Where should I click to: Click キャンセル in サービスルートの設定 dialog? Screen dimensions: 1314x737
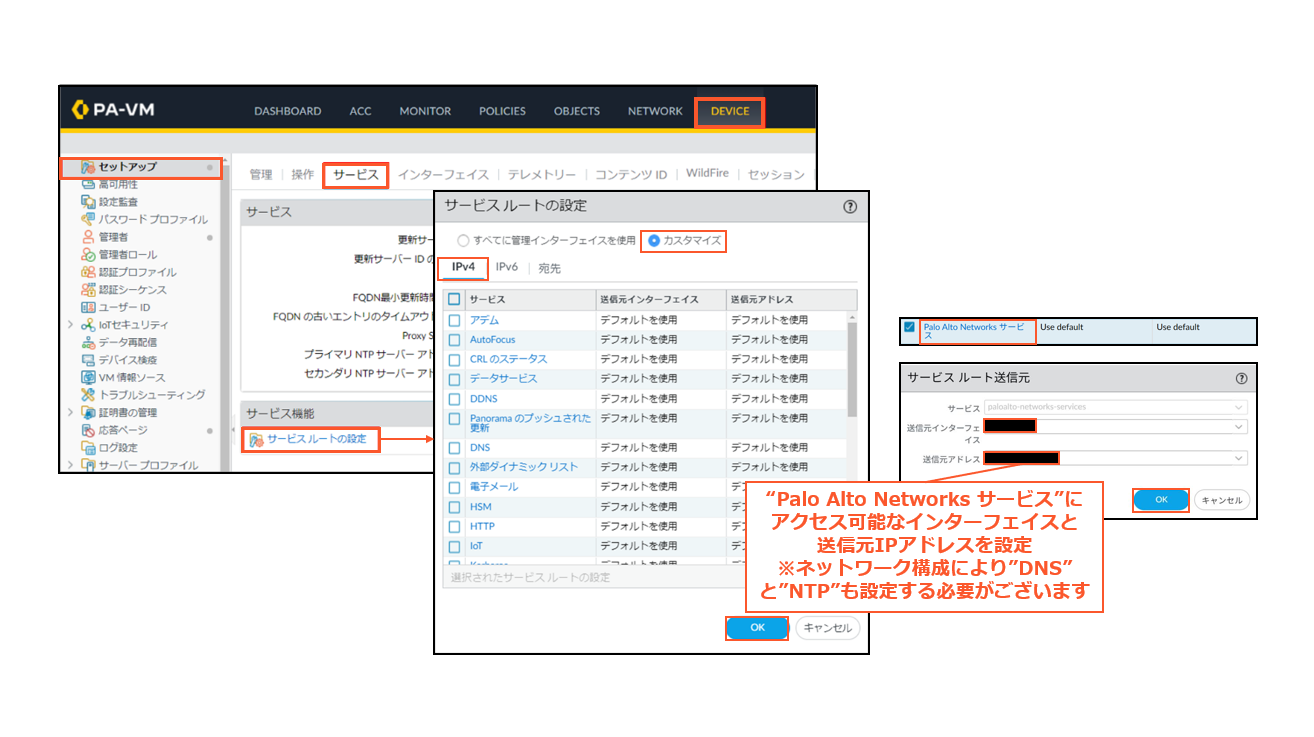(x=828, y=628)
